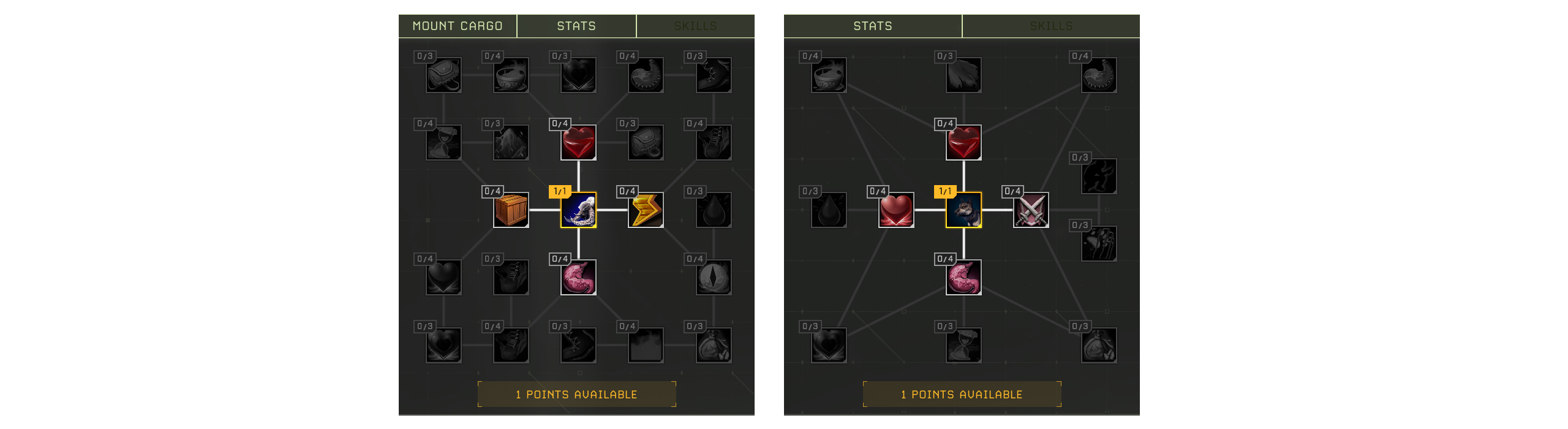Open the Skills tab in mount panel
Viewport: 1568px width, 429px height.
(696, 26)
